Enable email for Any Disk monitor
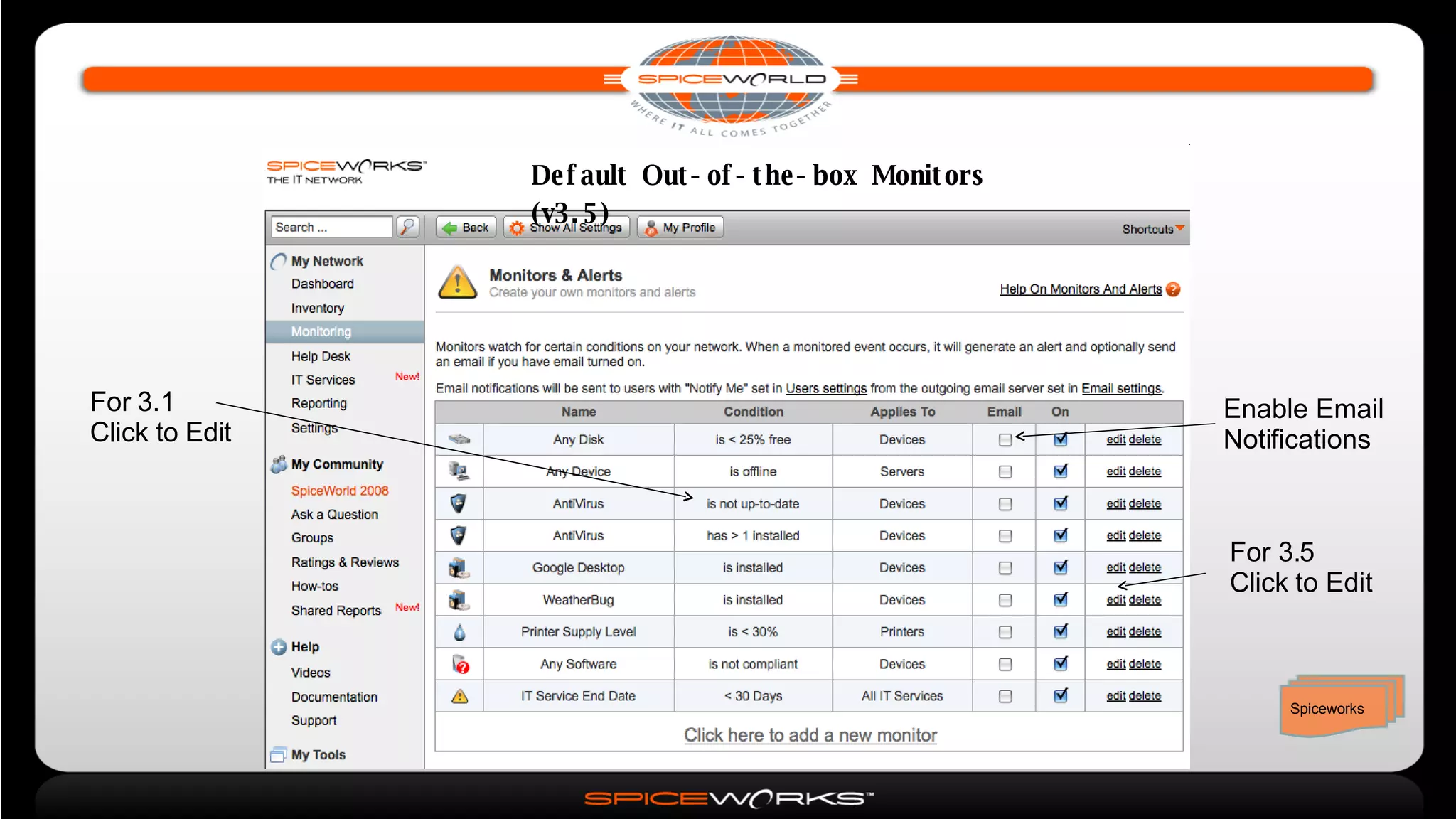The width and height of the screenshot is (1456, 819). [x=1005, y=440]
